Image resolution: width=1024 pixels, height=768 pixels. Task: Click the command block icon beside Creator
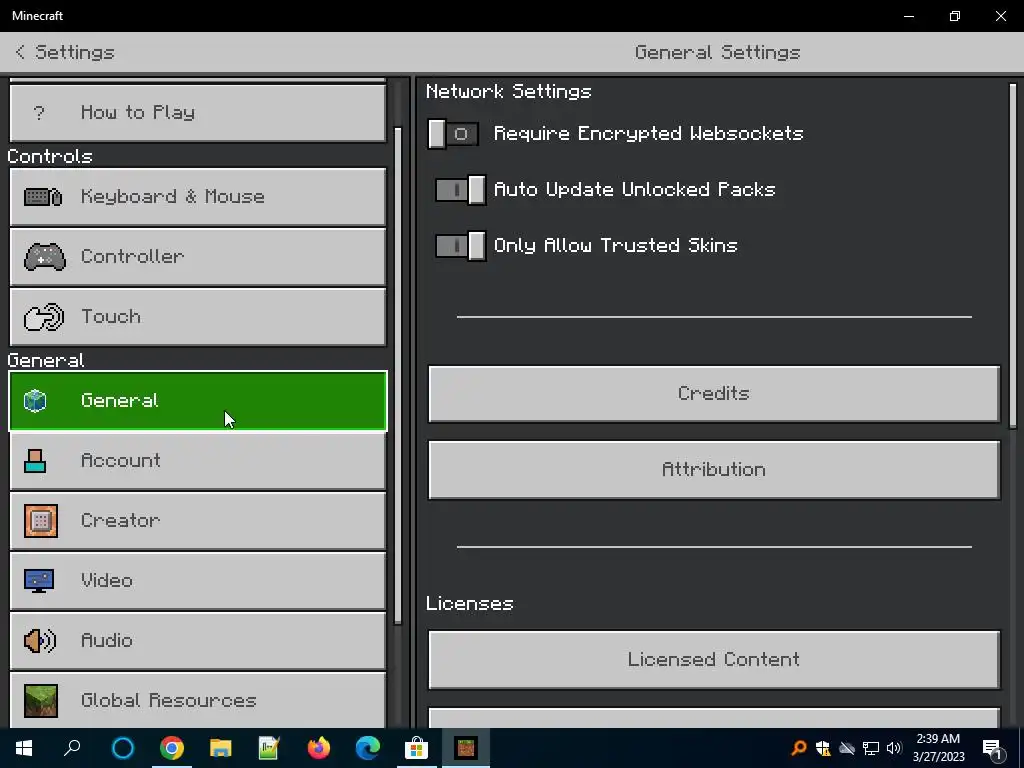pos(40,520)
